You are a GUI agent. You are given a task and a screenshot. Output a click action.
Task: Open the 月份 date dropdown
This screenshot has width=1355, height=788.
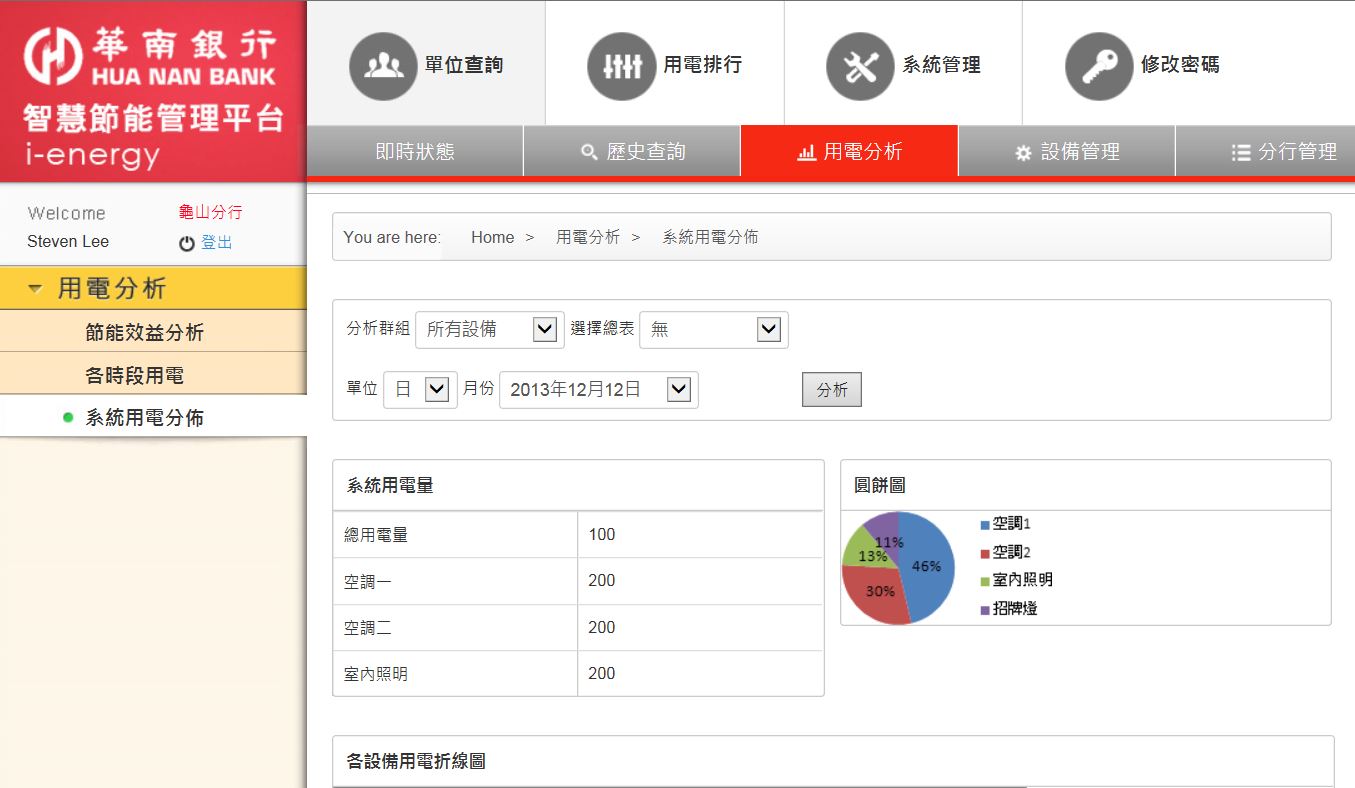(599, 390)
